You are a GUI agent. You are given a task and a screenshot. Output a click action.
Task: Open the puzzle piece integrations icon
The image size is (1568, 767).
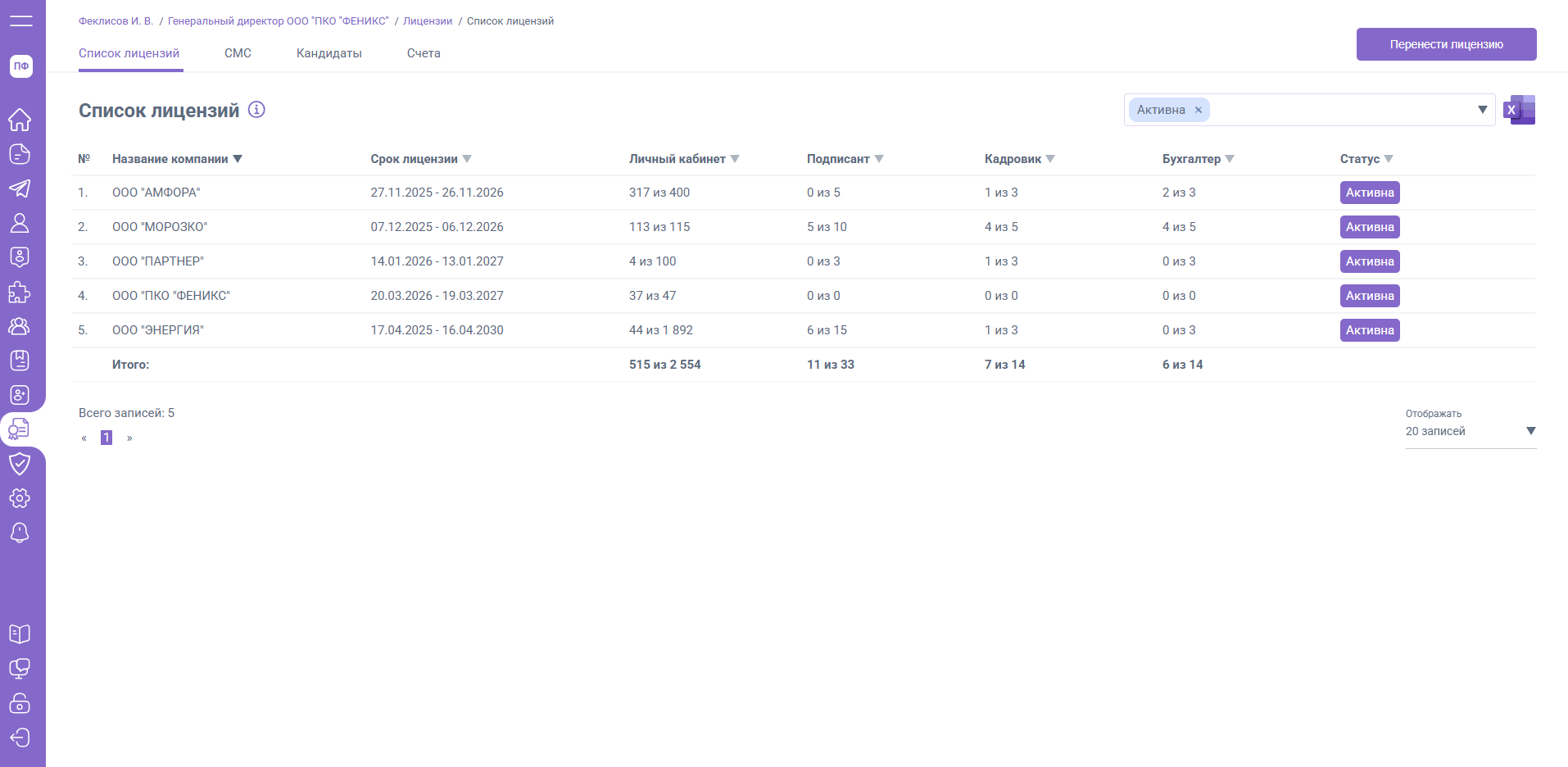[20, 292]
